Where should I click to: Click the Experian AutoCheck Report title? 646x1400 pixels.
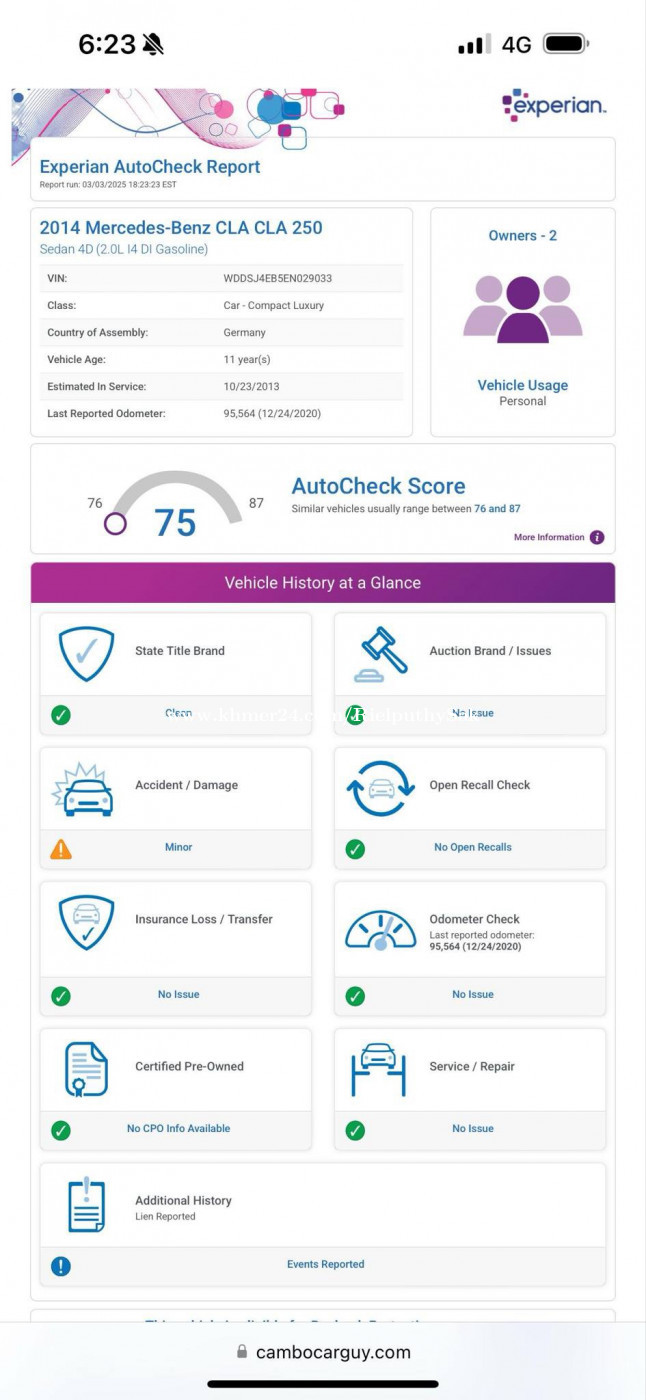pyautogui.click(x=150, y=166)
